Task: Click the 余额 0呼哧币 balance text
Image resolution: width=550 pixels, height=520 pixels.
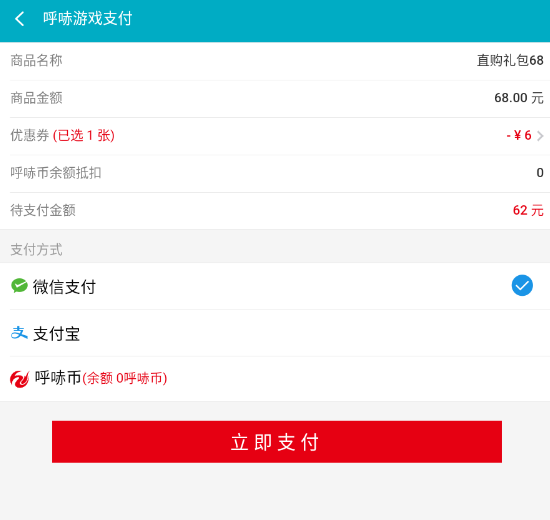Action: [125, 379]
